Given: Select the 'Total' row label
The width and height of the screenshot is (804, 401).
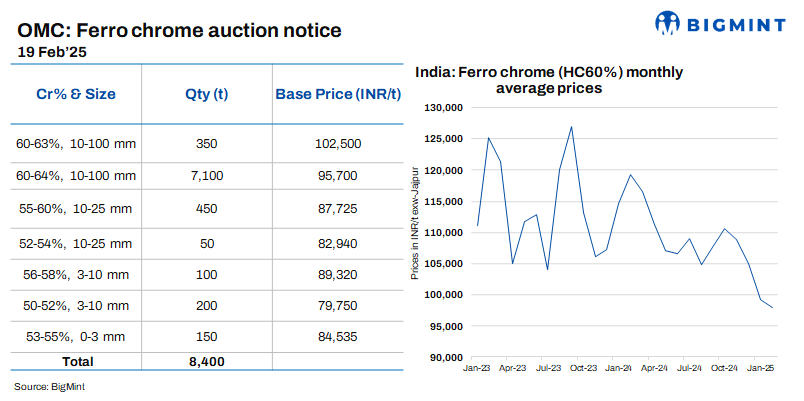Looking at the screenshot, I should click(76, 360).
